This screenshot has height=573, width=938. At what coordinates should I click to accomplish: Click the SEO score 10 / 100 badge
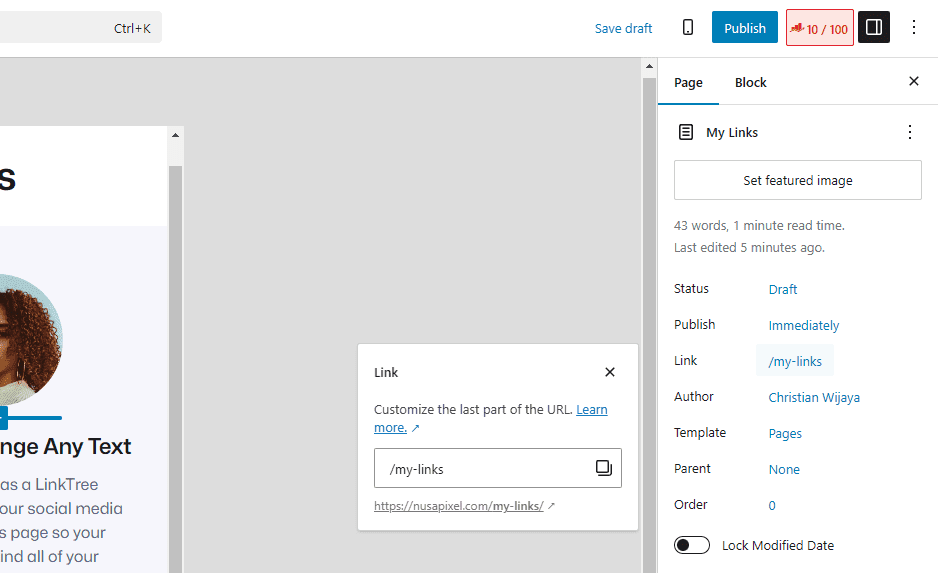pyautogui.click(x=819, y=28)
